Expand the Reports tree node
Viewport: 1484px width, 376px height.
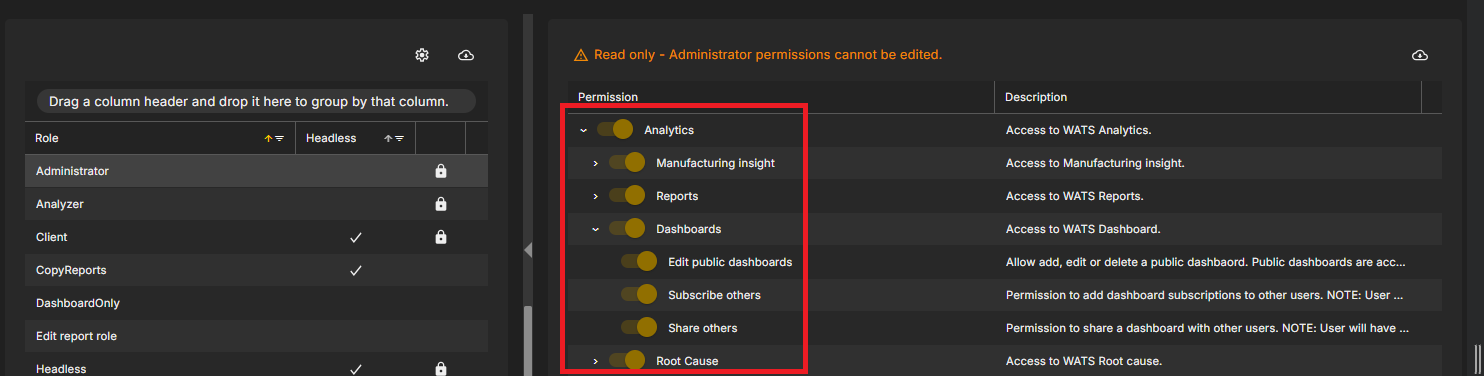click(x=595, y=196)
